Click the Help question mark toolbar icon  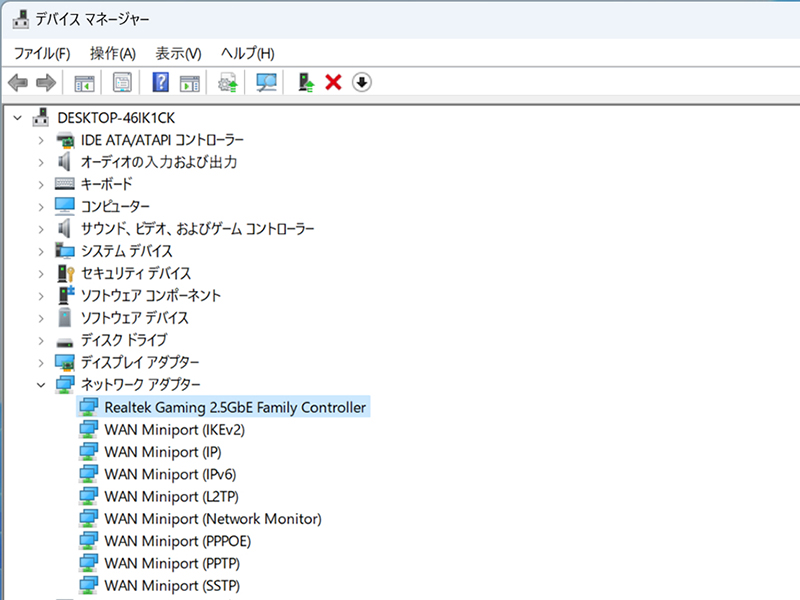pos(160,82)
